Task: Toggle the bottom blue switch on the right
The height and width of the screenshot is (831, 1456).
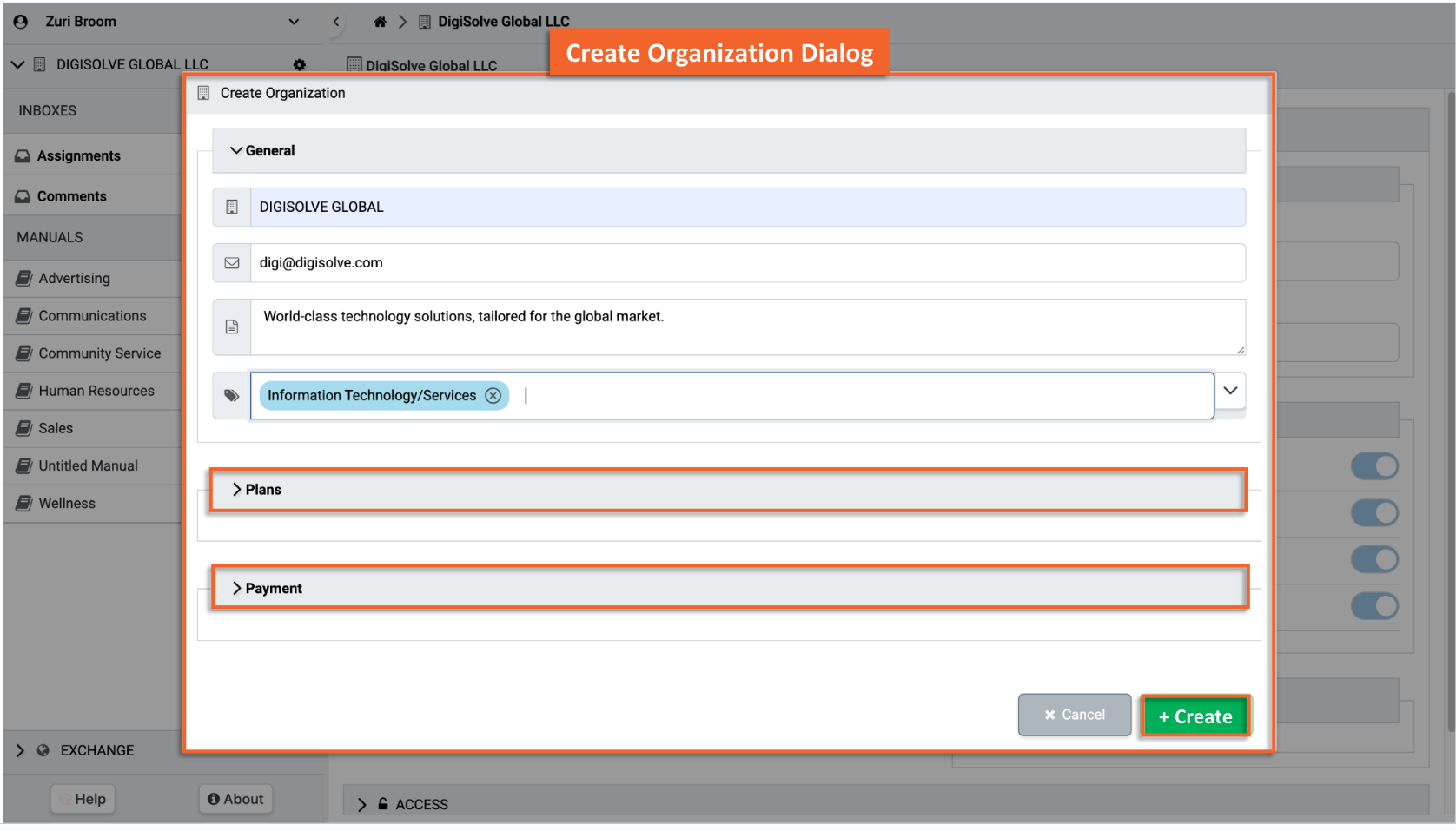Action: point(1373,606)
